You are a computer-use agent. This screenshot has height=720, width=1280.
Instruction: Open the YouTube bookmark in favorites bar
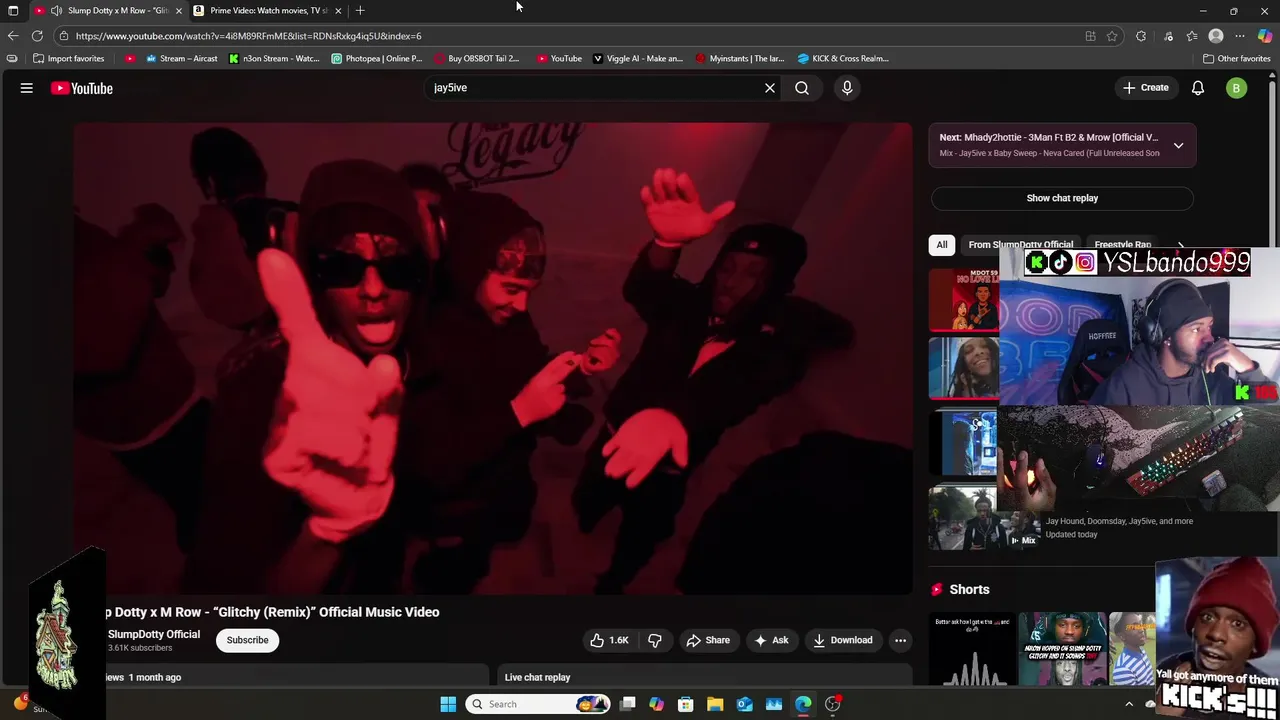[559, 58]
